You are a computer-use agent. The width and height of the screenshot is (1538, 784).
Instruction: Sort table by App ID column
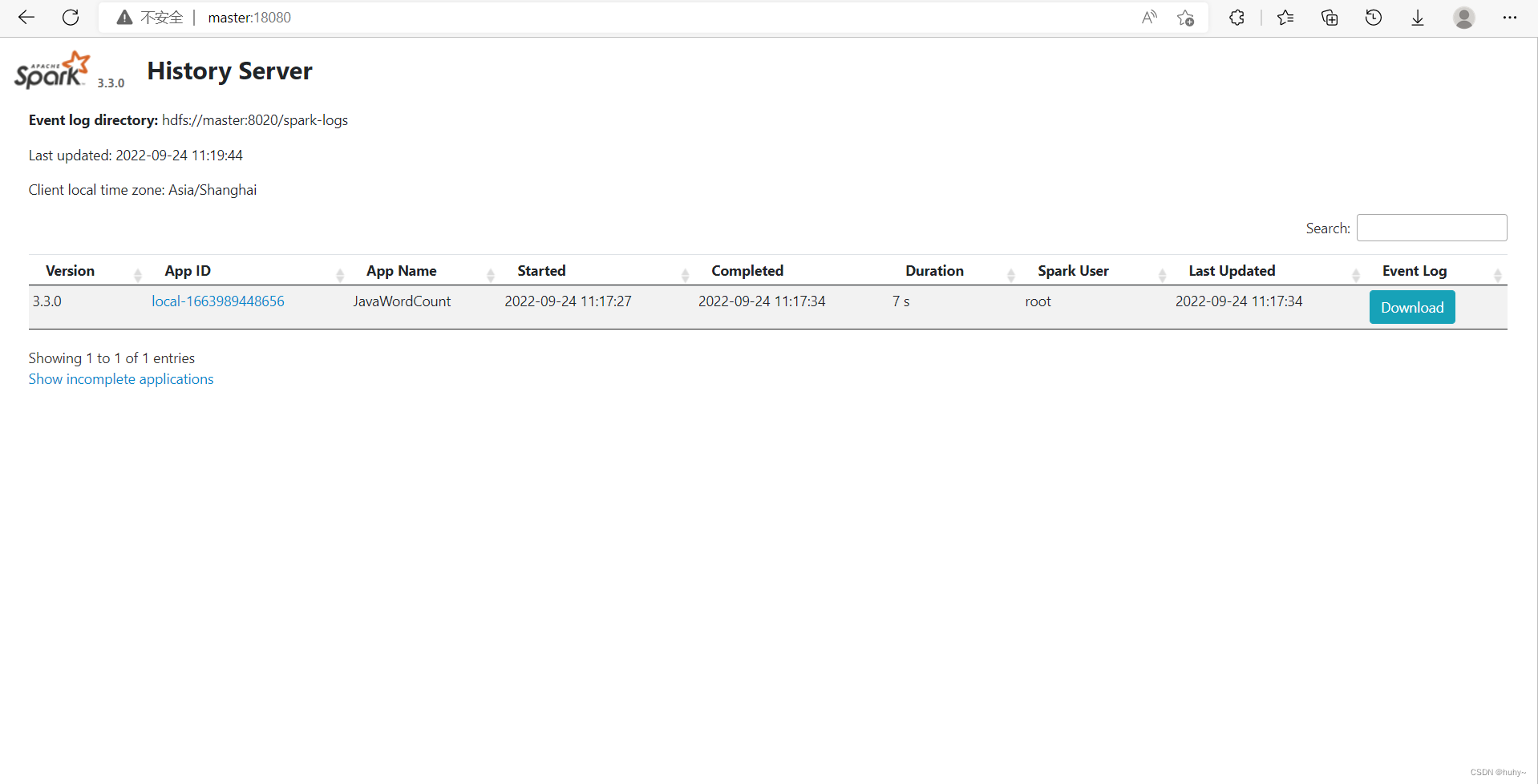click(x=188, y=271)
